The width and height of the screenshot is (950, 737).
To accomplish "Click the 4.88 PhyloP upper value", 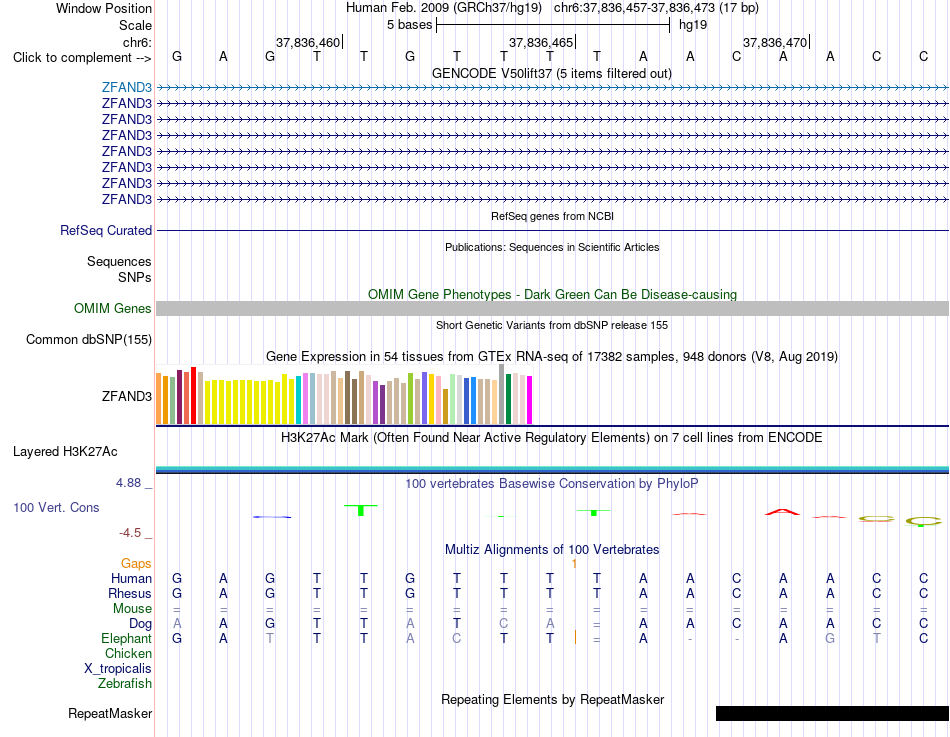I will (x=128, y=483).
